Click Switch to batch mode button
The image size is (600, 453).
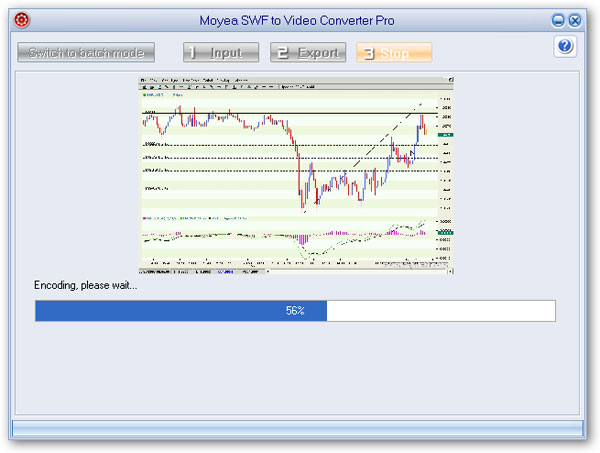[x=86, y=52]
